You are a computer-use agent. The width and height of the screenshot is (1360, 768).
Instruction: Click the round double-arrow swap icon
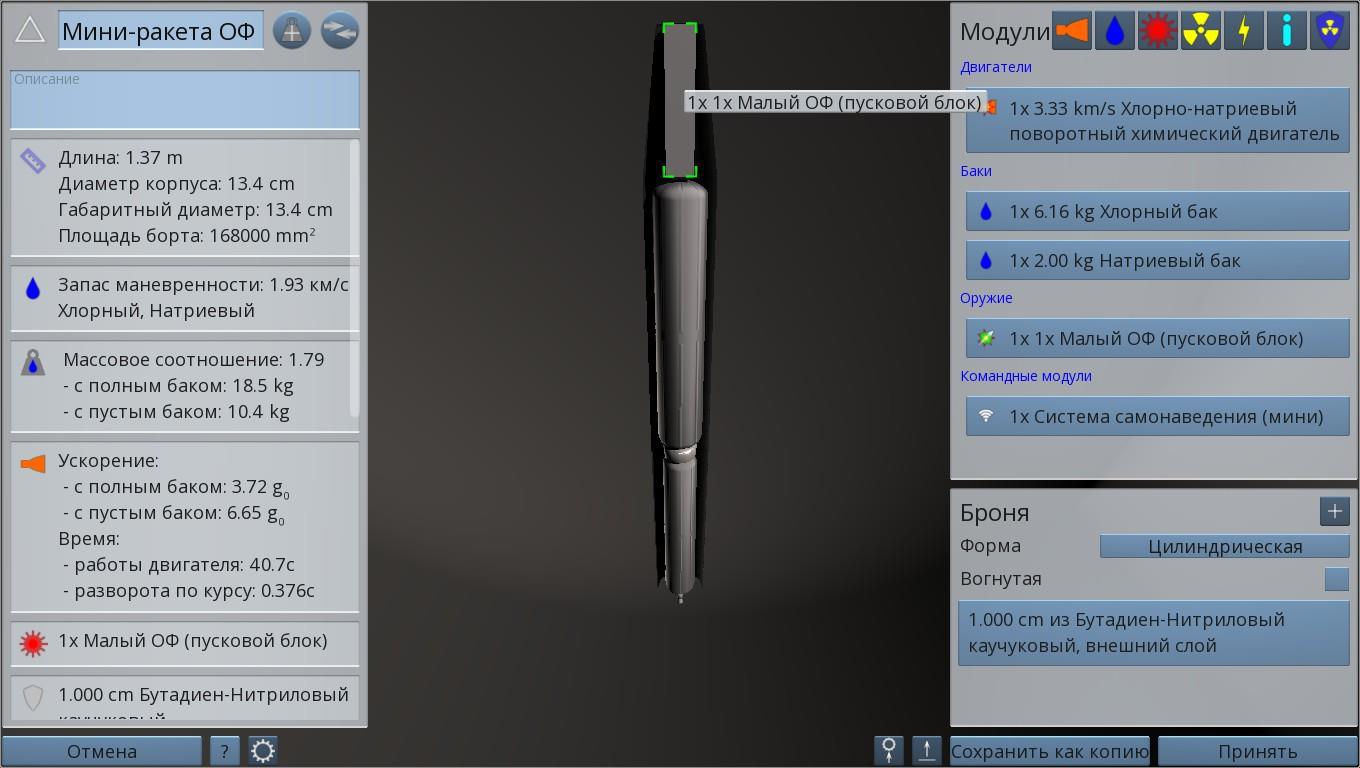pos(340,30)
